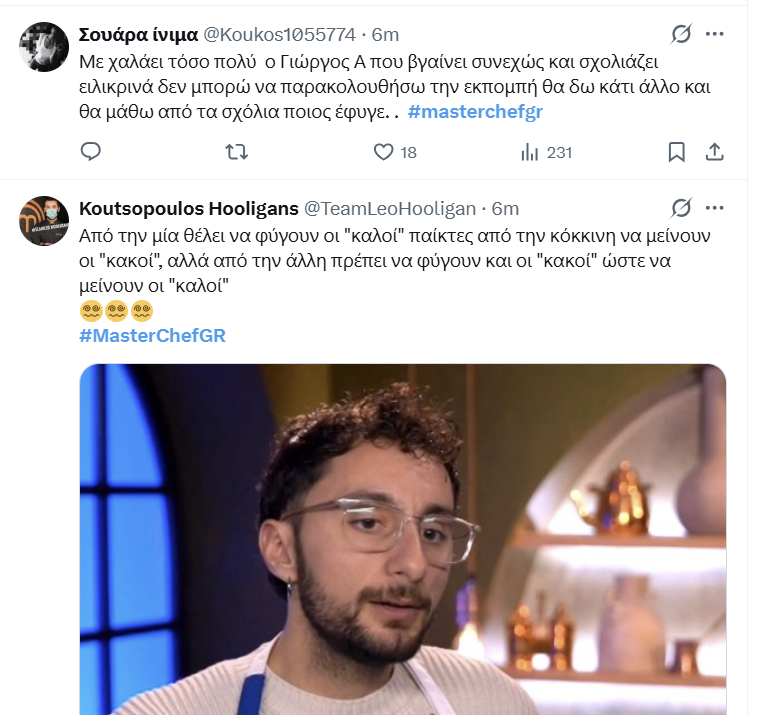Open more options on Σουάρα ίνιμα tweet
Image resolution: width=772 pixels, height=715 pixels.
[714, 34]
